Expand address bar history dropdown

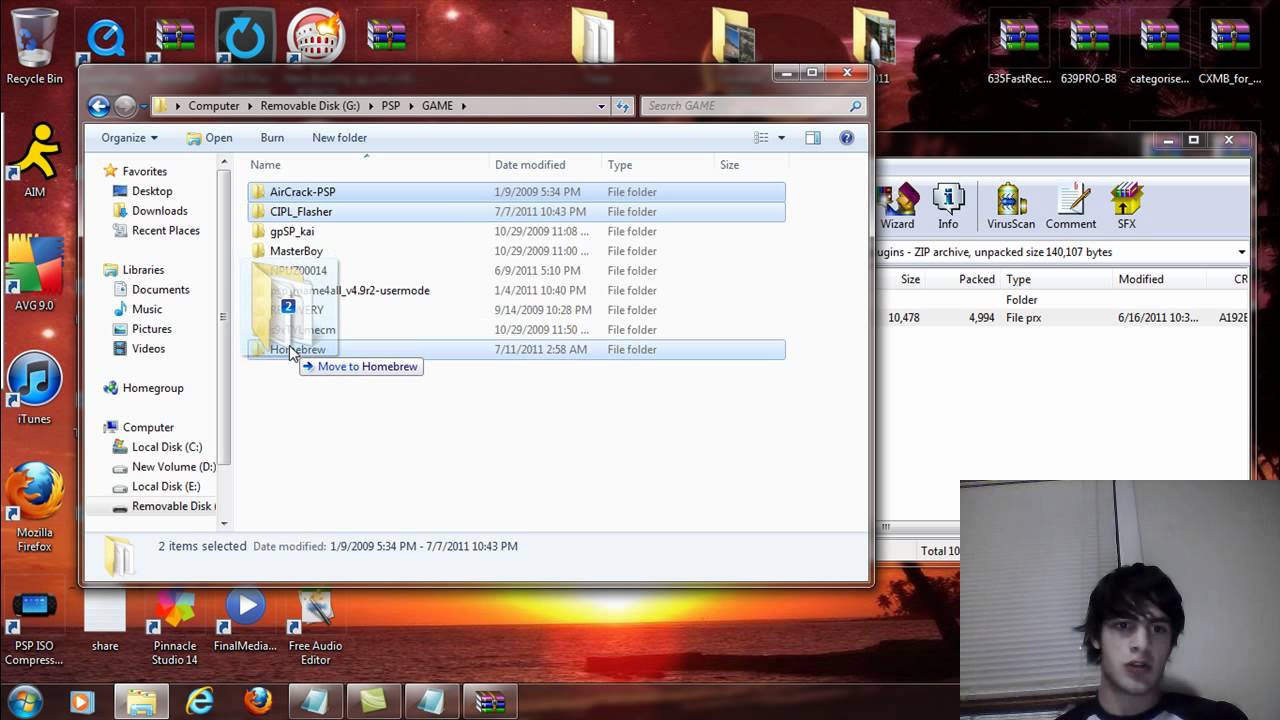click(602, 106)
